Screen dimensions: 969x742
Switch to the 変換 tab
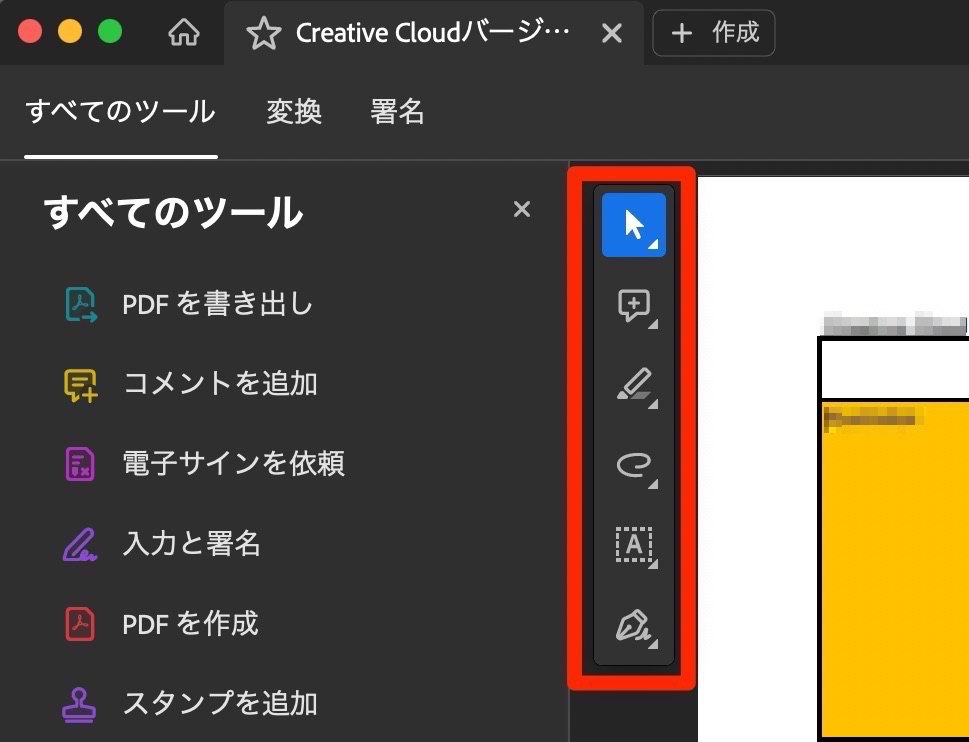coord(293,112)
